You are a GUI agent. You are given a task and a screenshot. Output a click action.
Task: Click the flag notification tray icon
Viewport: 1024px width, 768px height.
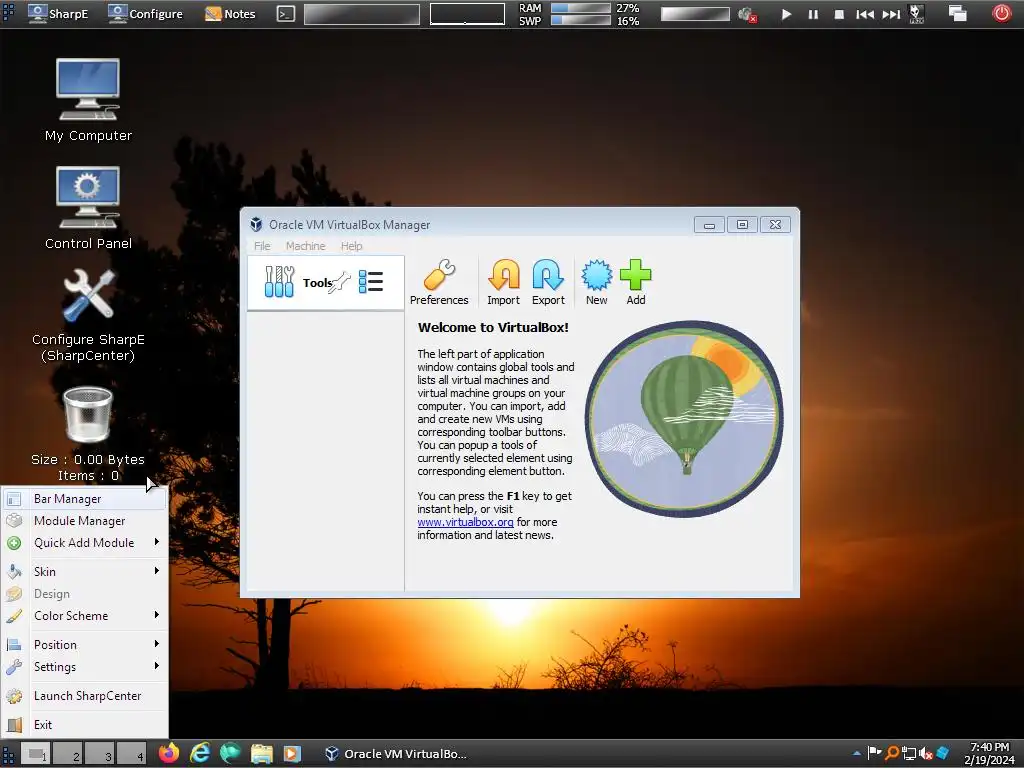(874, 753)
